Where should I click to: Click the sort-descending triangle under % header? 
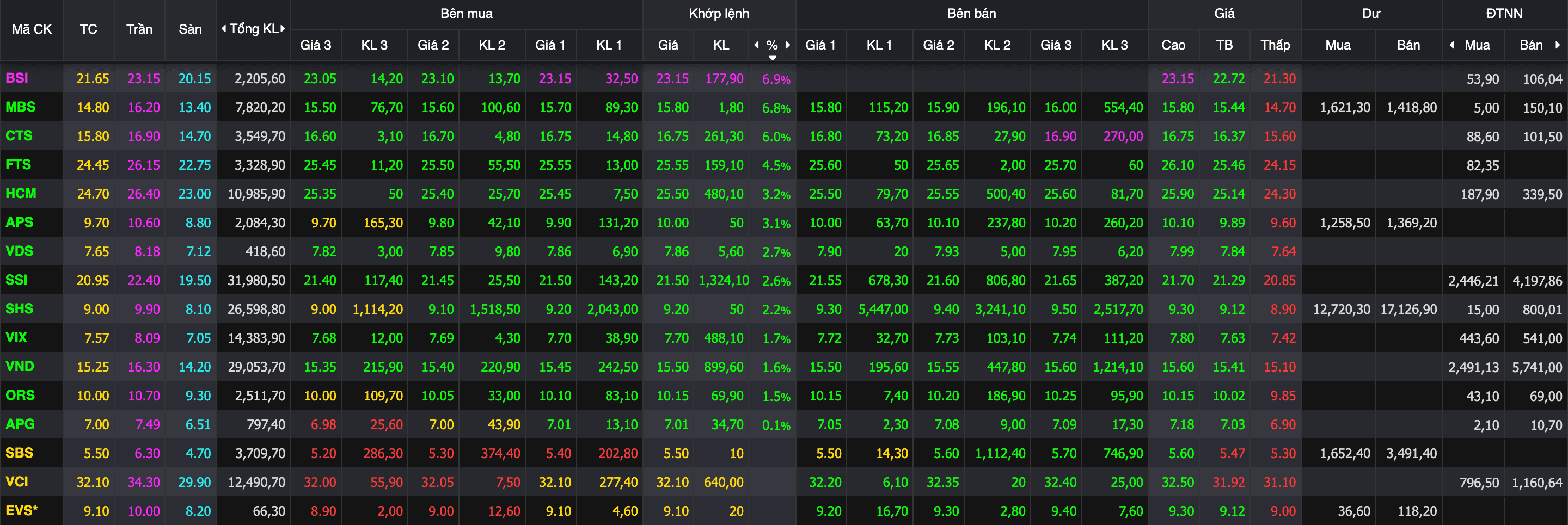[773, 58]
